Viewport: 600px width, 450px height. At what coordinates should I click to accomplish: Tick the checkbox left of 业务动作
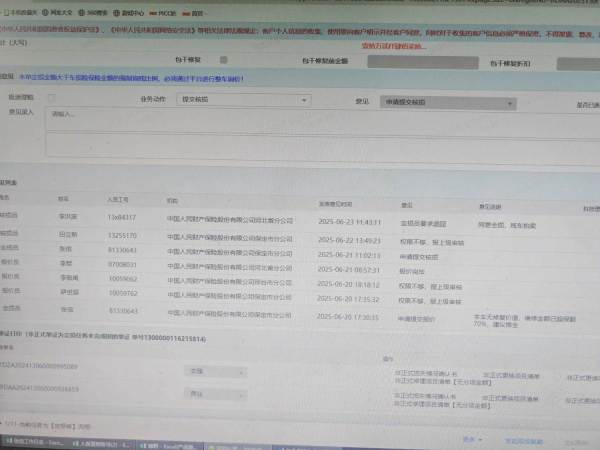point(51,98)
